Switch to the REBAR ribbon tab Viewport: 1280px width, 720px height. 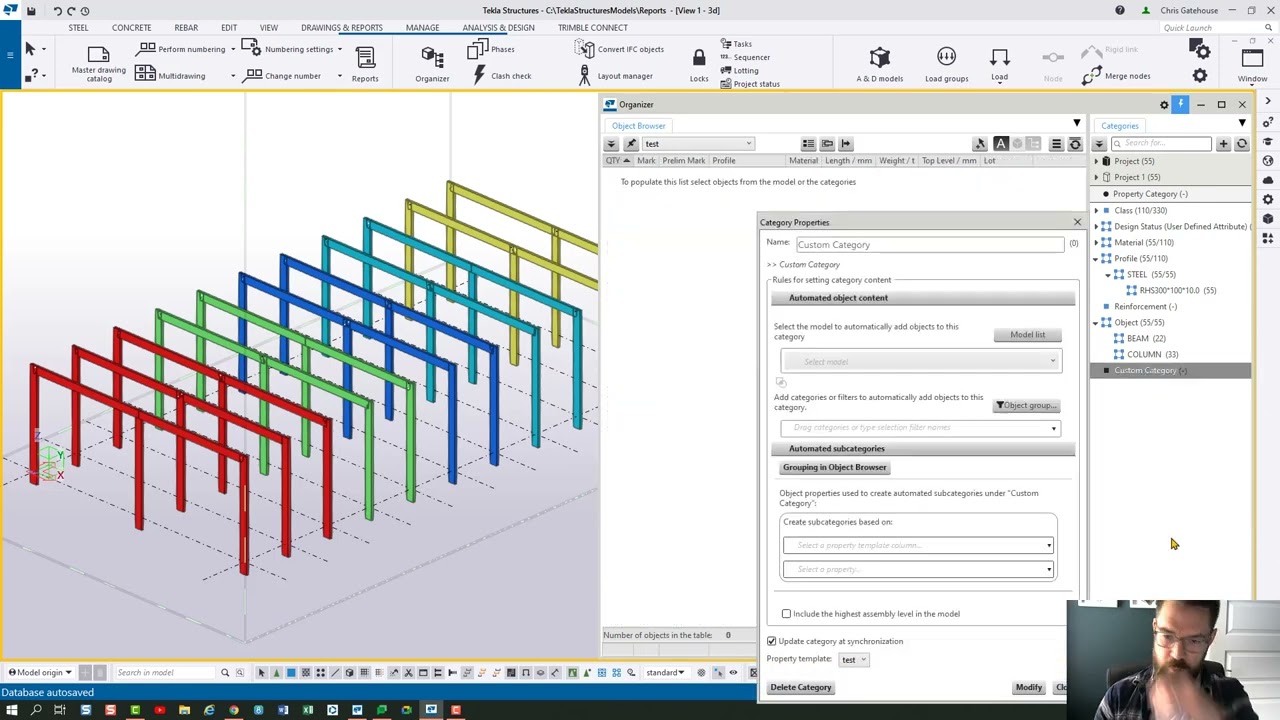tap(186, 28)
